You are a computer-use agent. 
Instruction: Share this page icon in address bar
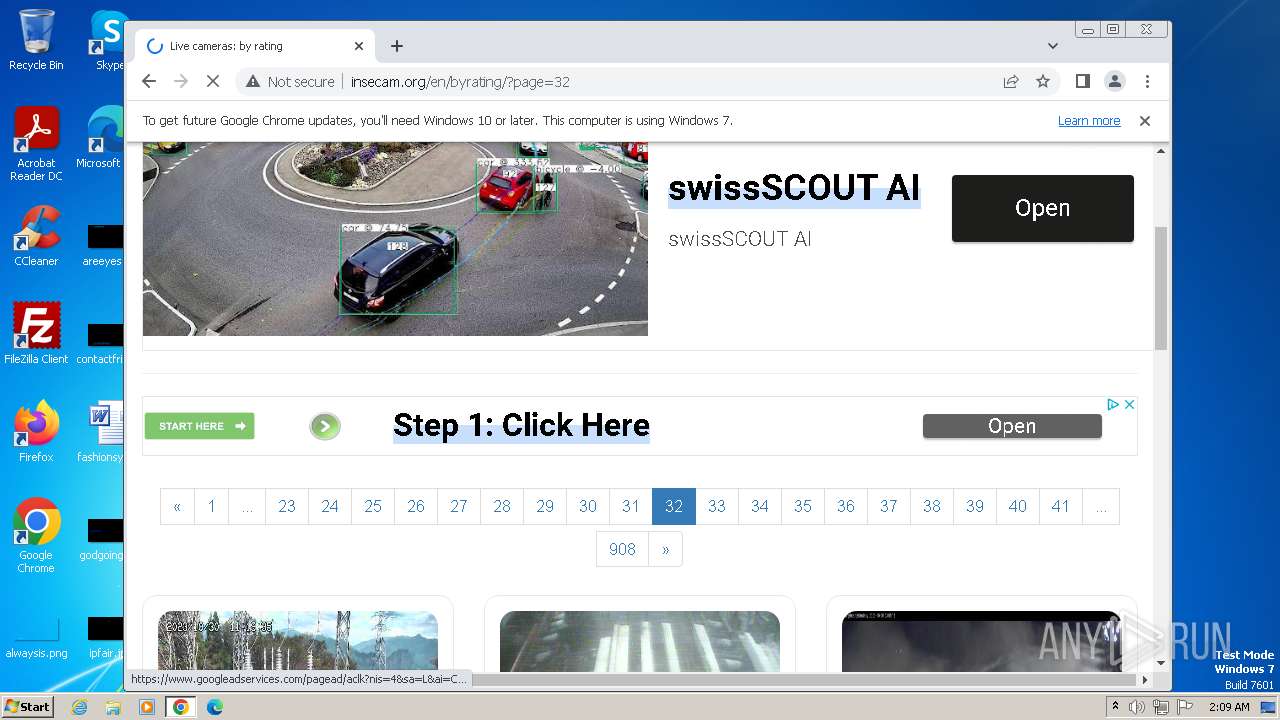pos(1011,81)
